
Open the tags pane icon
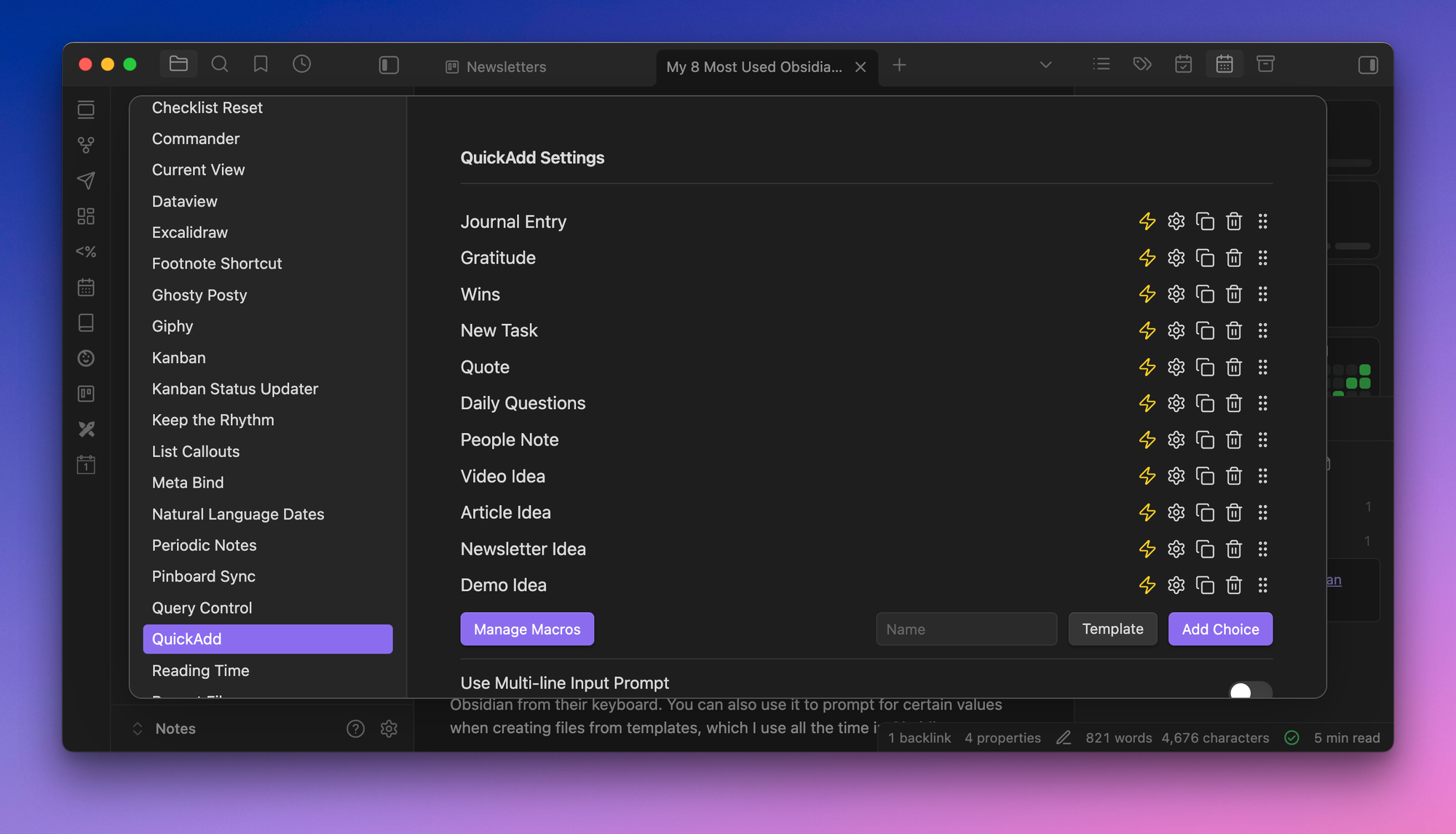tap(1142, 65)
